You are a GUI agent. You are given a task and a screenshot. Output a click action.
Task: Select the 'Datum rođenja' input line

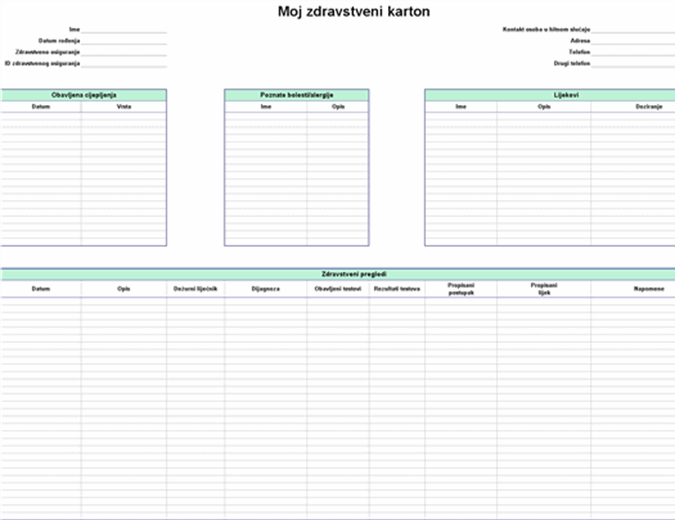pyautogui.click(x=124, y=41)
